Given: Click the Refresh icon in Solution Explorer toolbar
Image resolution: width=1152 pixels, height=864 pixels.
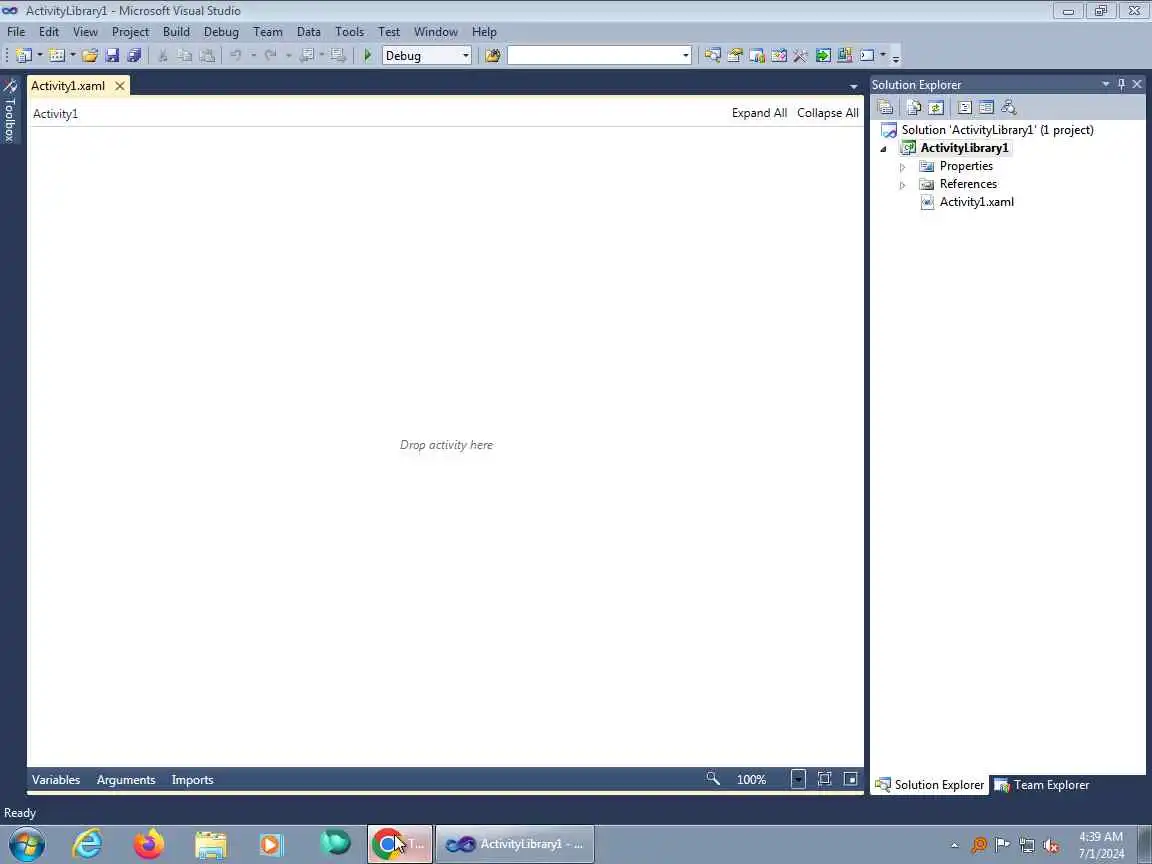Looking at the screenshot, I should 935,107.
